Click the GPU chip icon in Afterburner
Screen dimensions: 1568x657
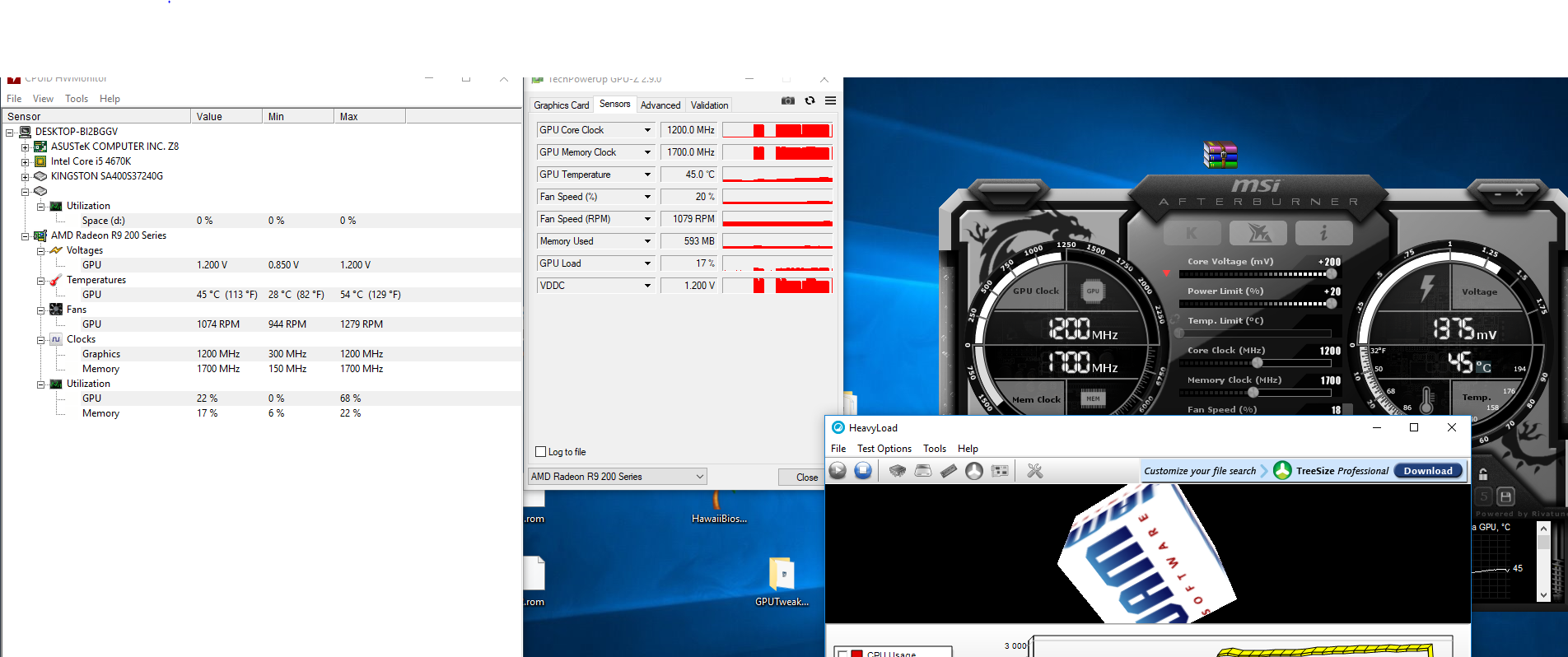pyautogui.click(x=1093, y=291)
